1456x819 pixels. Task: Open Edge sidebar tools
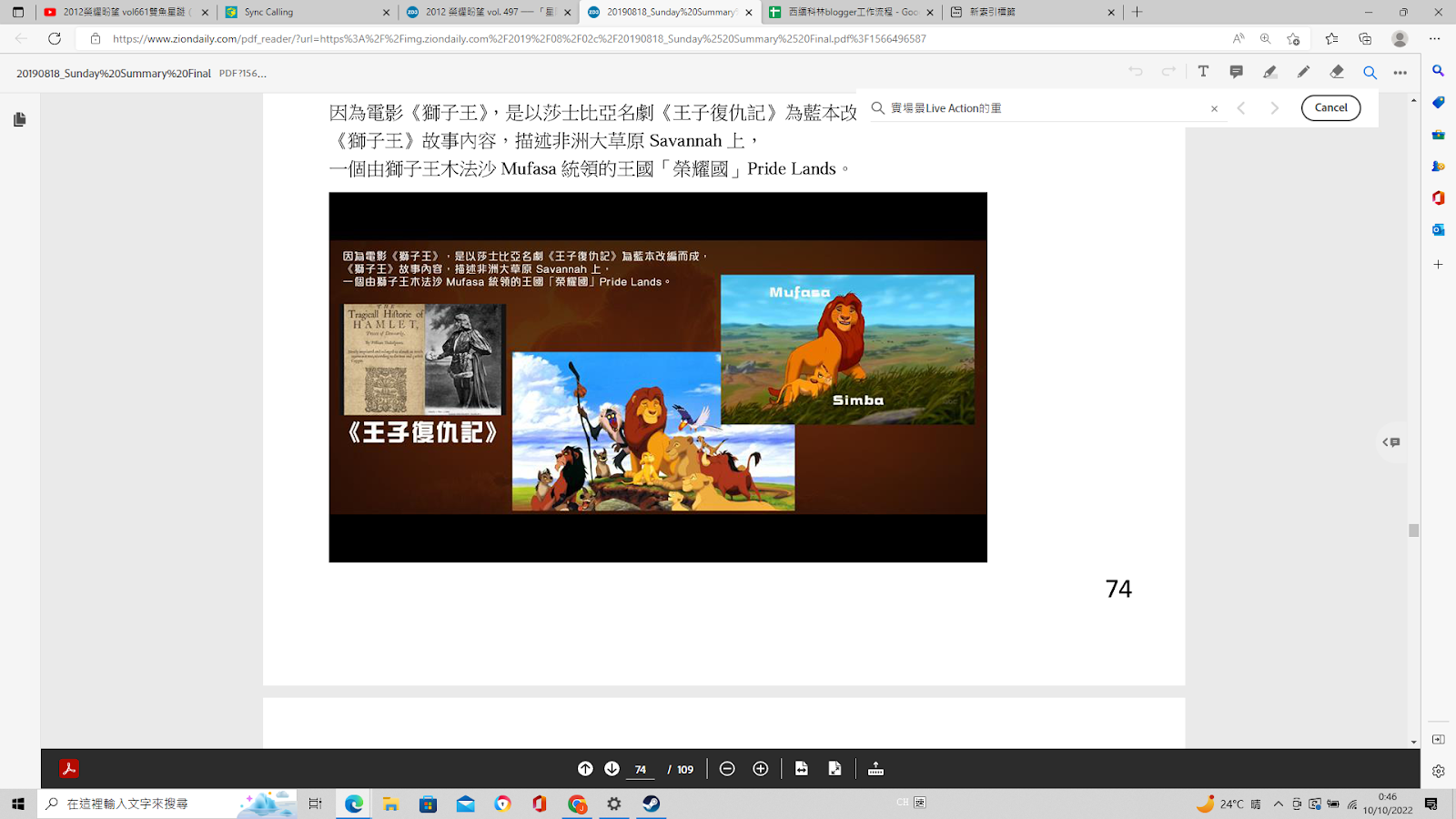pos(1438,135)
